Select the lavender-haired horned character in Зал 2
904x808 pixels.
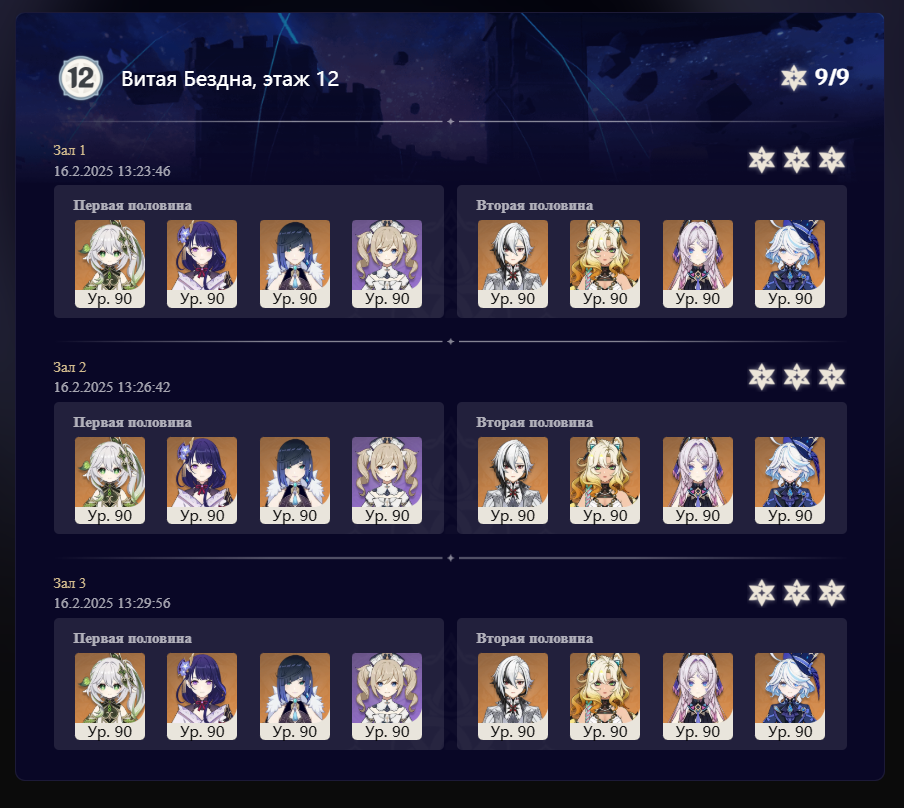tap(698, 480)
